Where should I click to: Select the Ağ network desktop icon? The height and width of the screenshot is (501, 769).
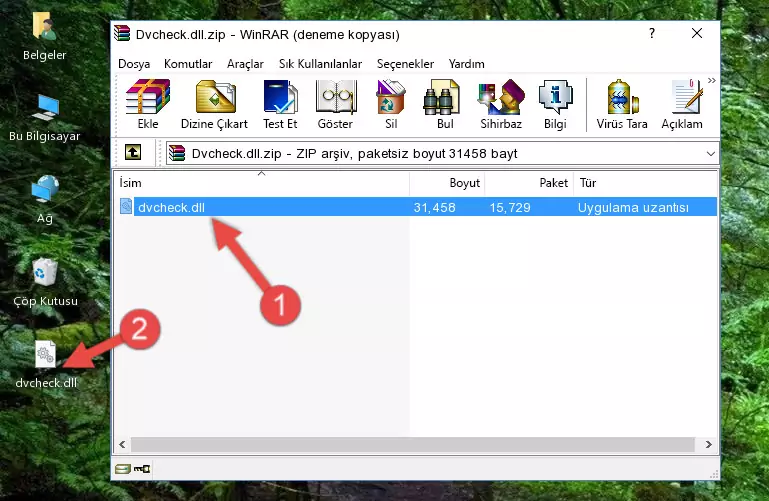pos(45,200)
